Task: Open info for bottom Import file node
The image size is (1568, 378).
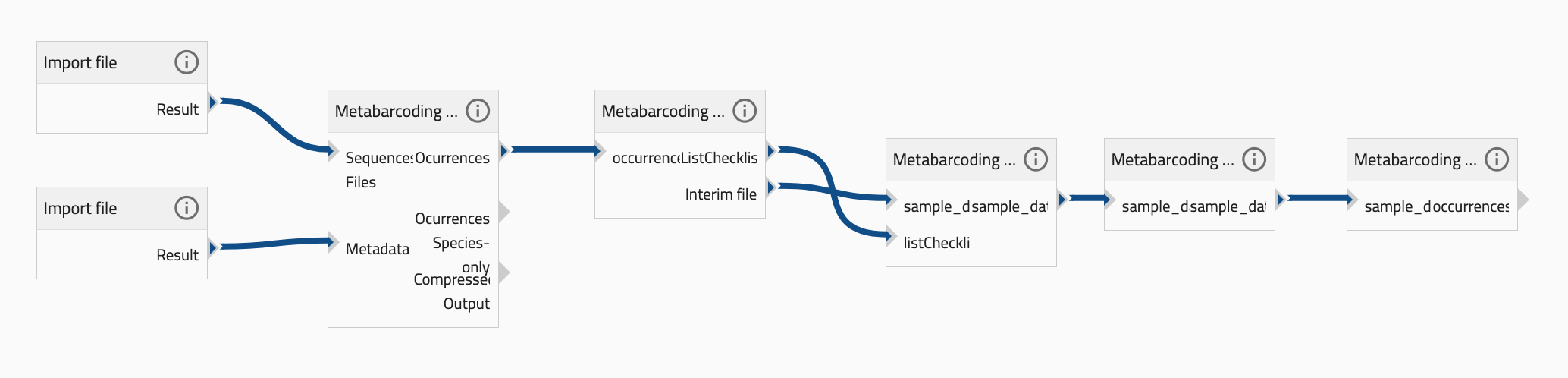Action: point(187,208)
